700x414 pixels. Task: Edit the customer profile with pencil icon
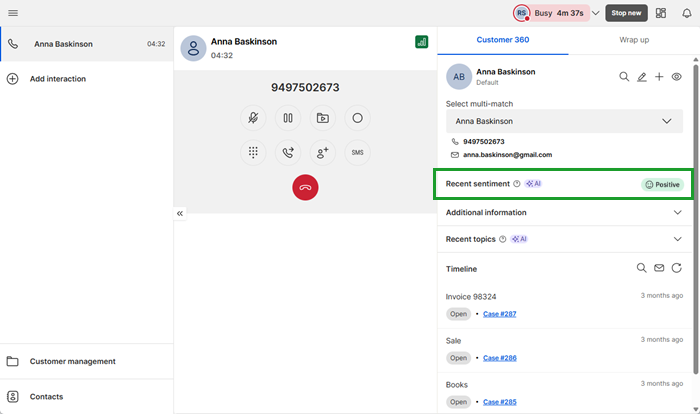[x=642, y=77]
